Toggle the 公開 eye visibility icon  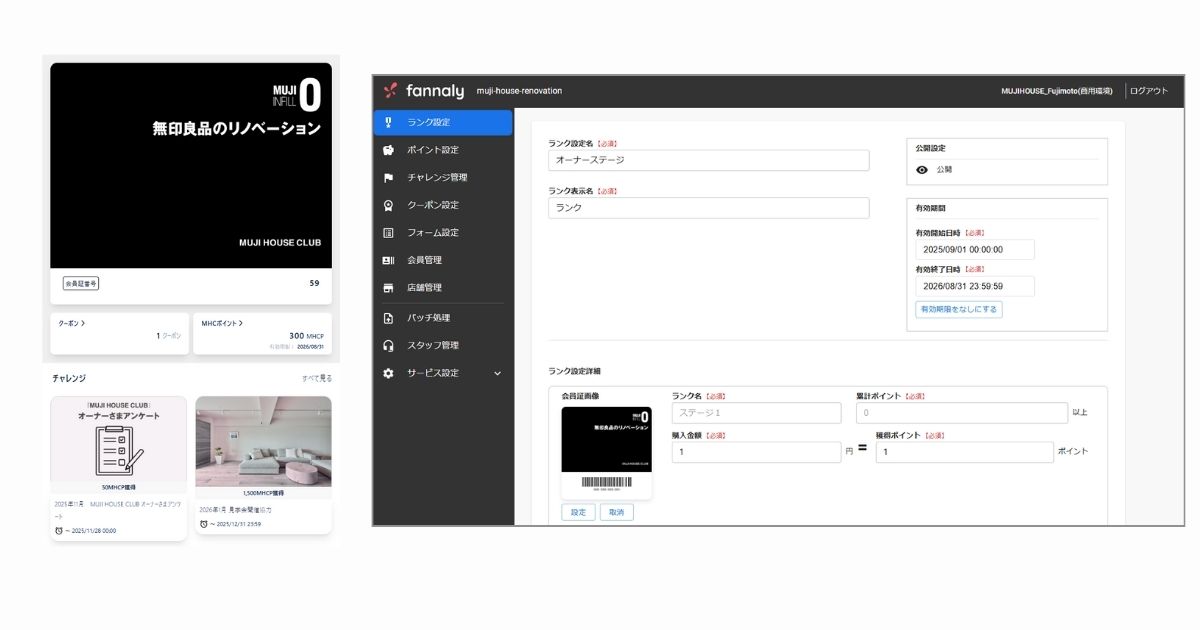pos(922,170)
